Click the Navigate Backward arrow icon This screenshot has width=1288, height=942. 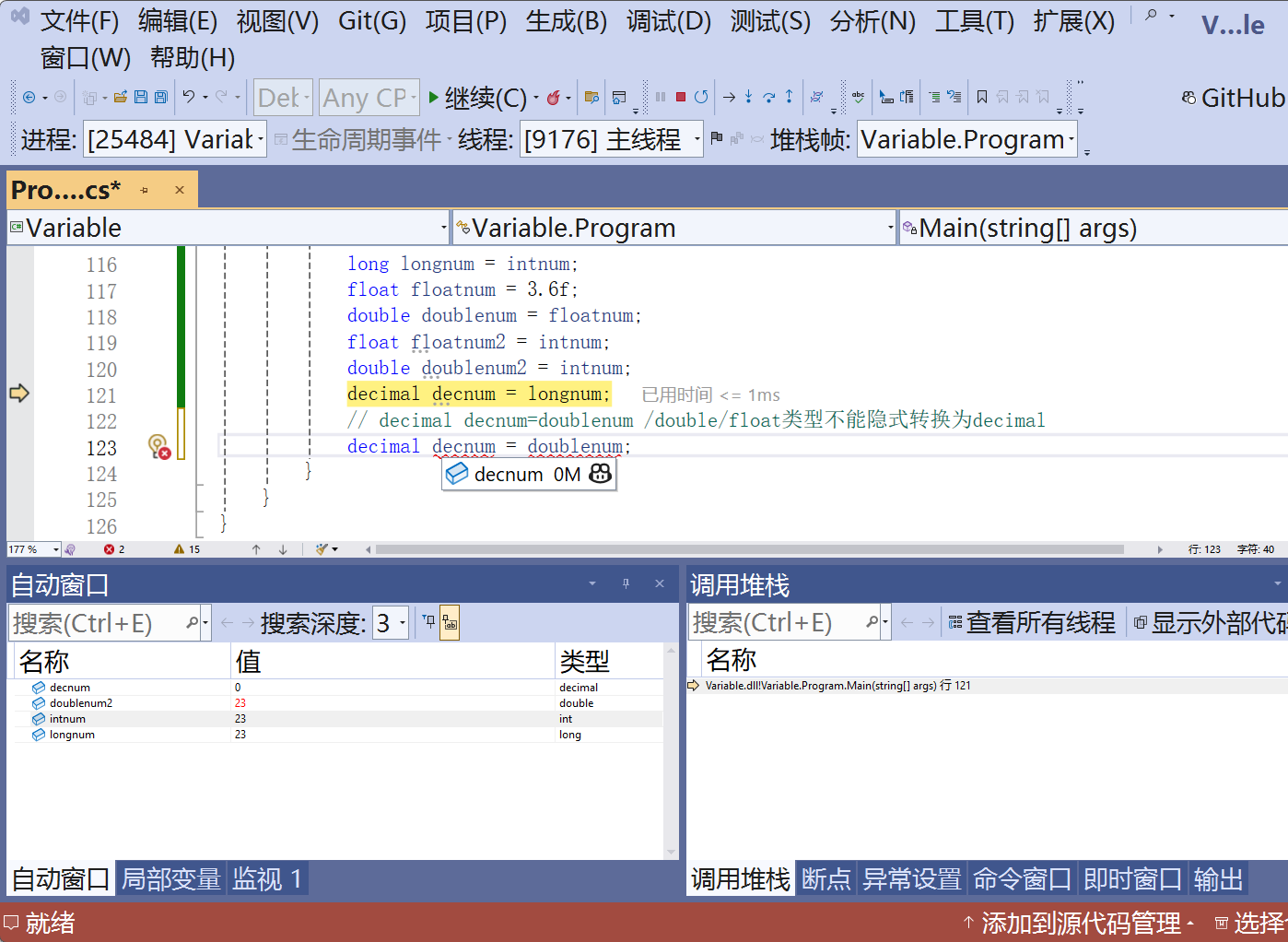pyautogui.click(x=29, y=97)
